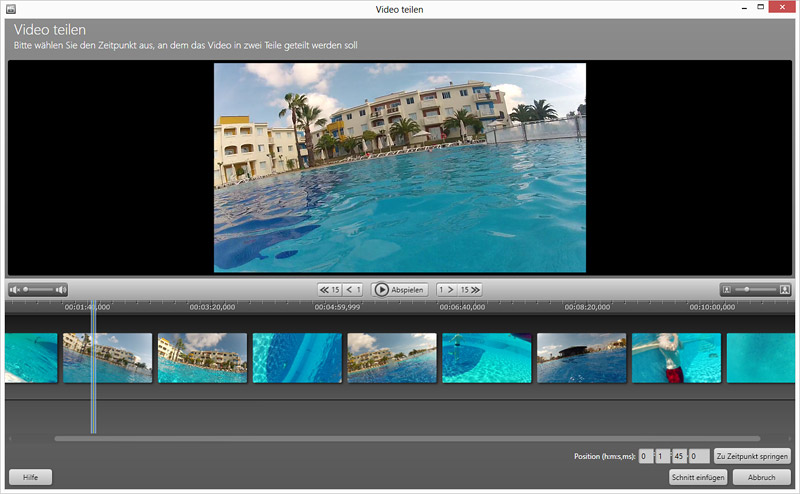Viewport: 800px width, 494px height.
Task: Click the small thumbnail zoom-out icon
Action: 726,289
